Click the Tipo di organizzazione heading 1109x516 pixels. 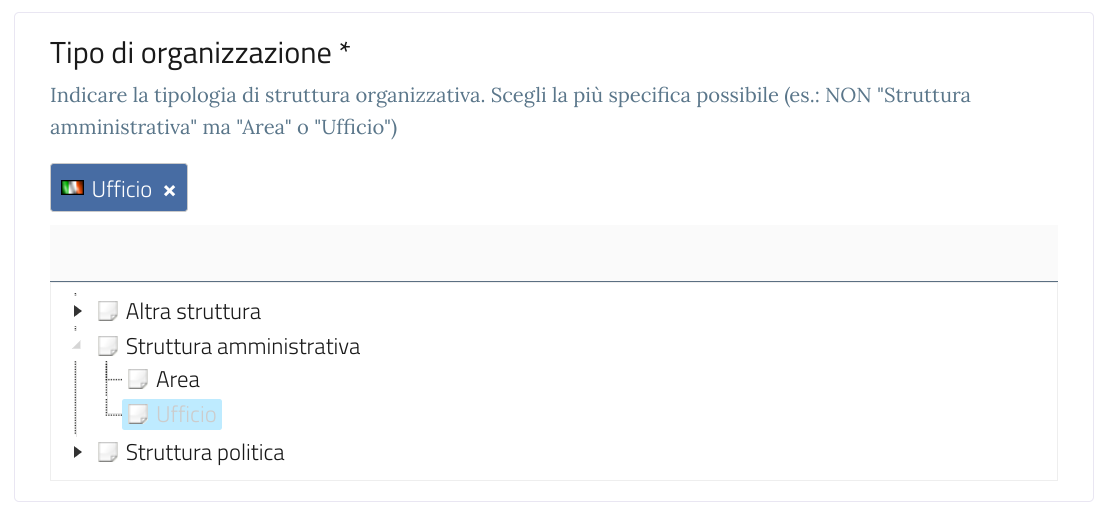pos(190,53)
